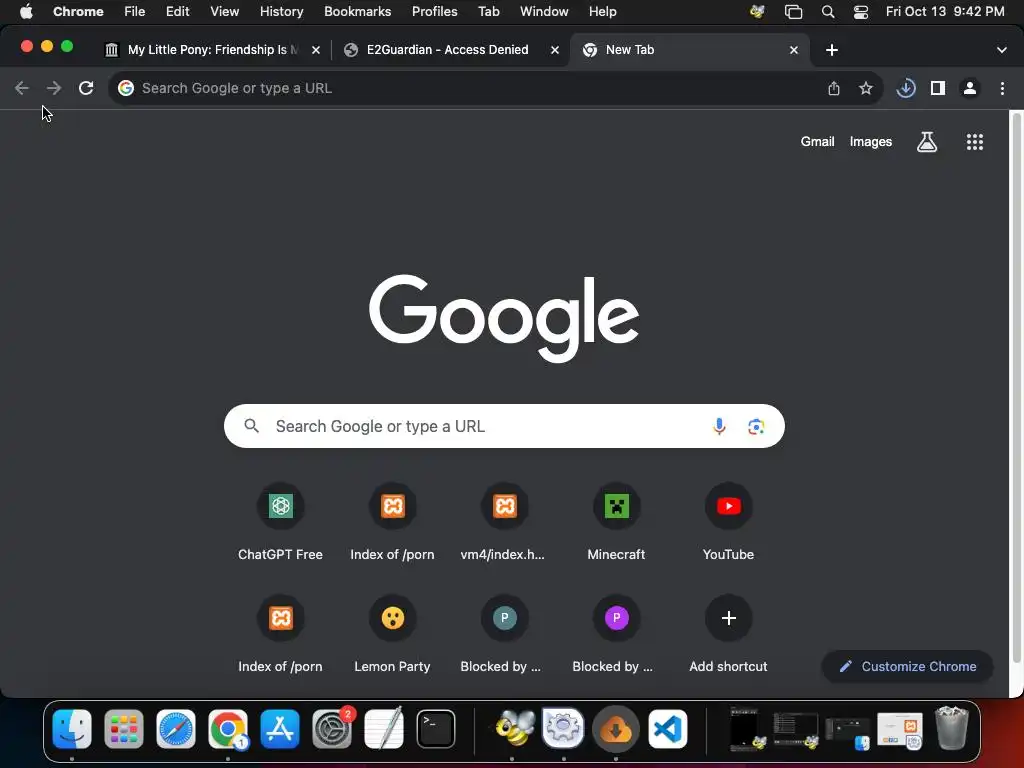Open the Apple menu
The height and width of the screenshot is (768, 1024).
click(26, 12)
